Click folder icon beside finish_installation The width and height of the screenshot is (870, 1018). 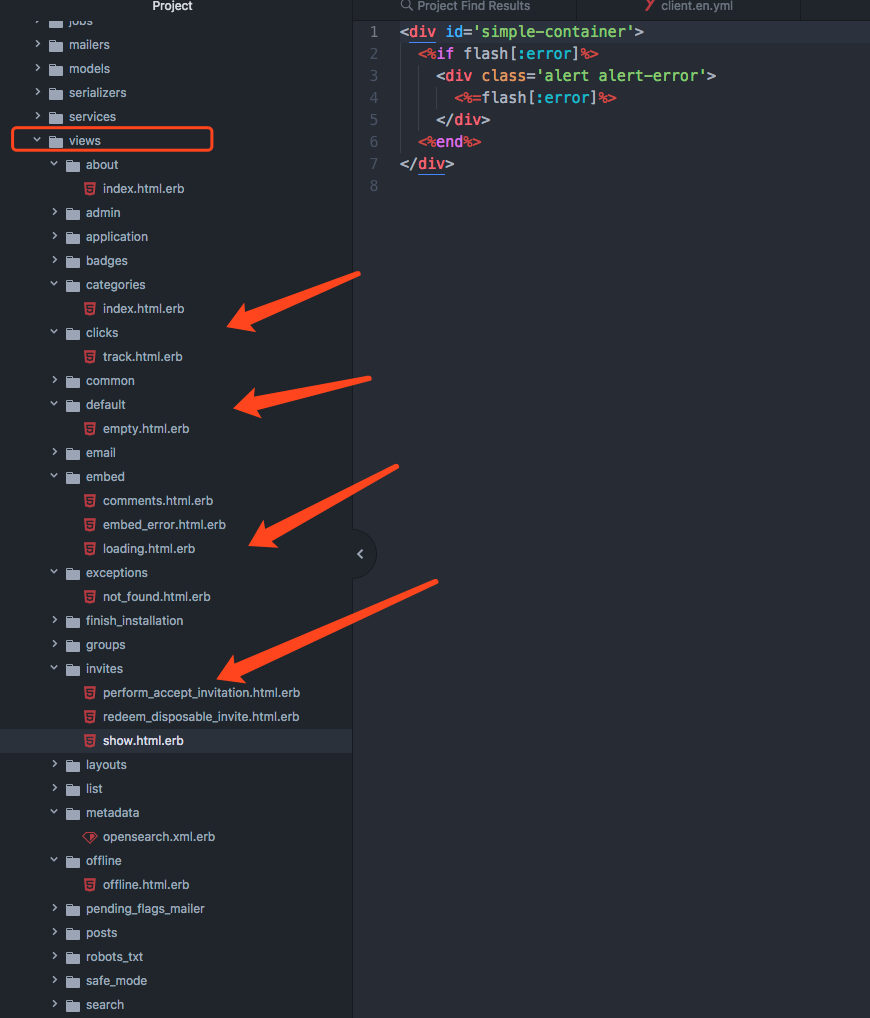73,621
